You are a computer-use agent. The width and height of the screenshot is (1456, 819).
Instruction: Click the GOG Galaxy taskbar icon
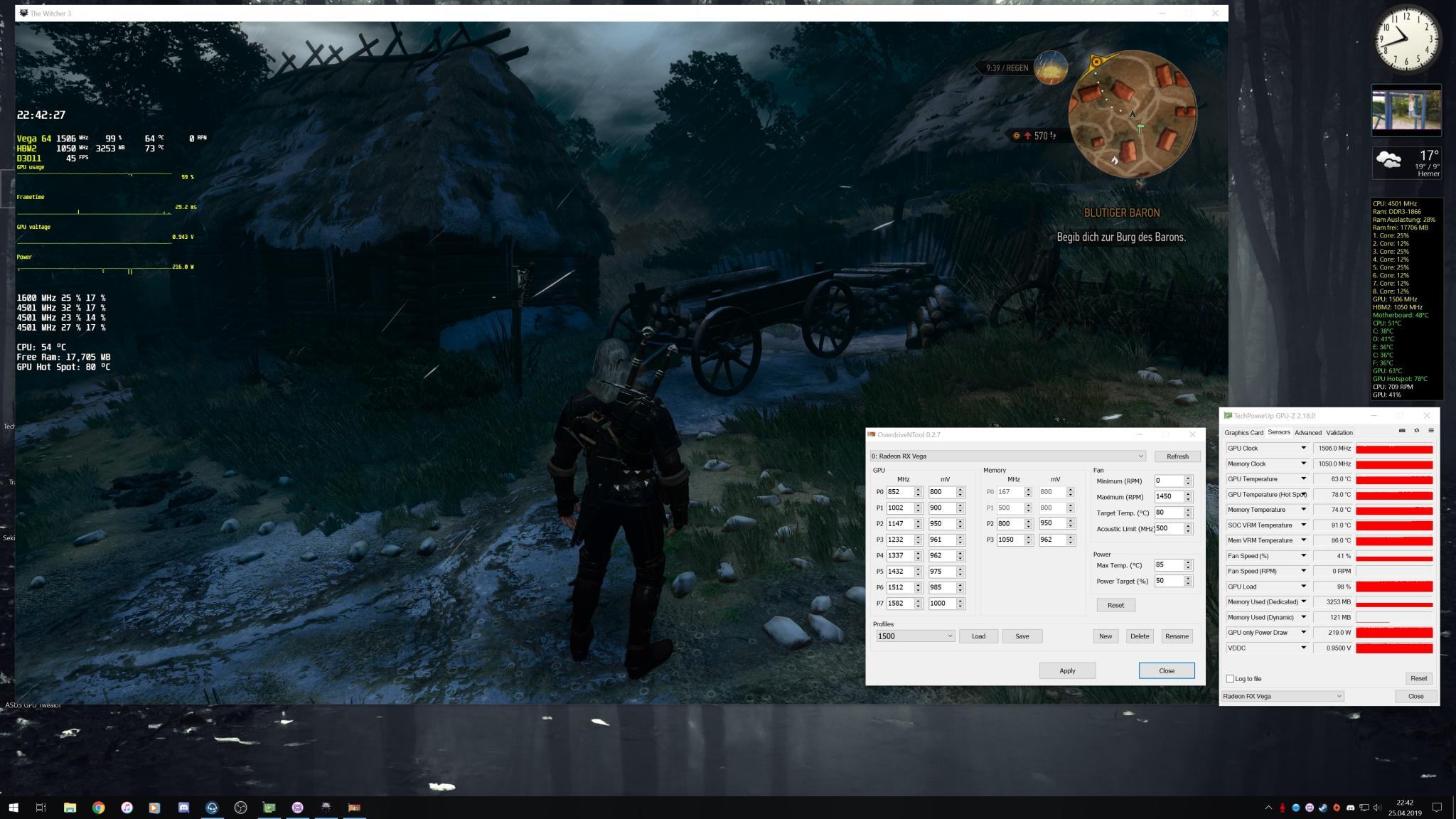[x=297, y=808]
